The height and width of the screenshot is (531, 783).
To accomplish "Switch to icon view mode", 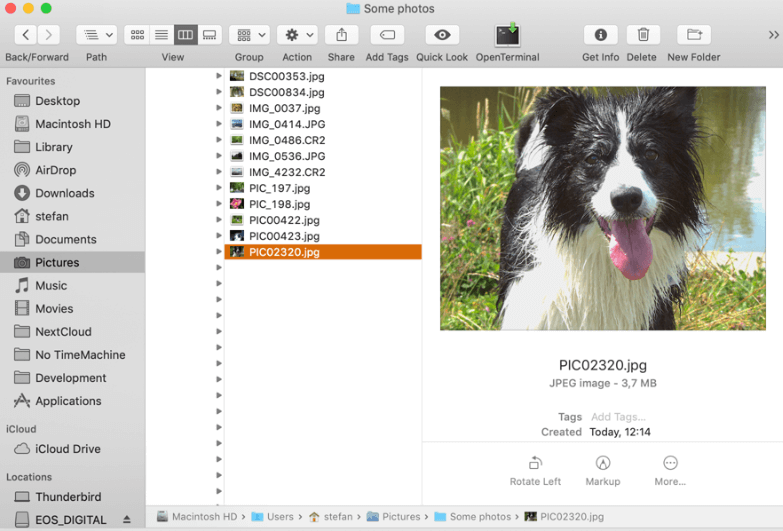I will point(137,35).
